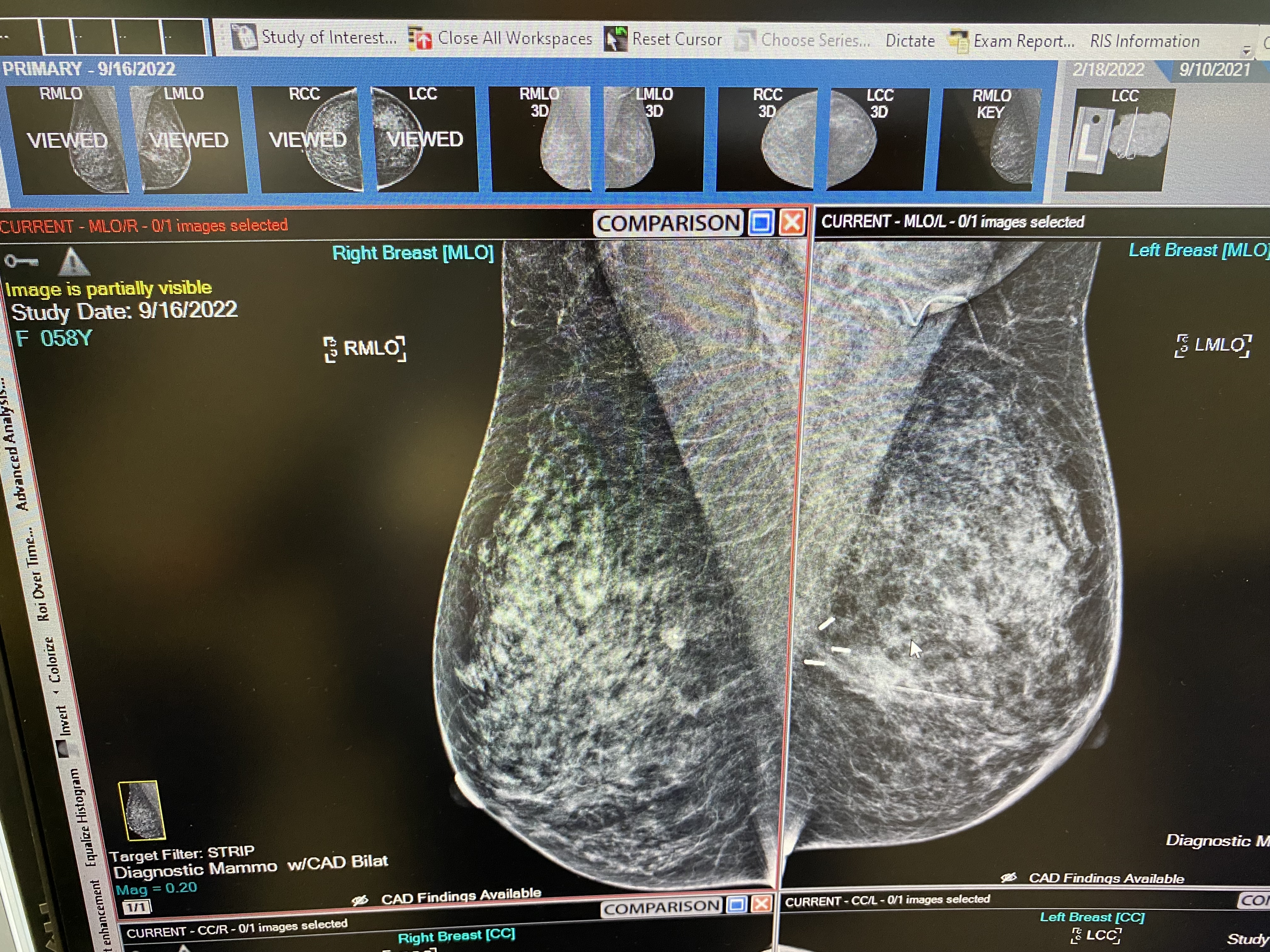The height and width of the screenshot is (952, 1270).
Task: Open the RMLO KEY thumbnail
Action: click(990, 139)
